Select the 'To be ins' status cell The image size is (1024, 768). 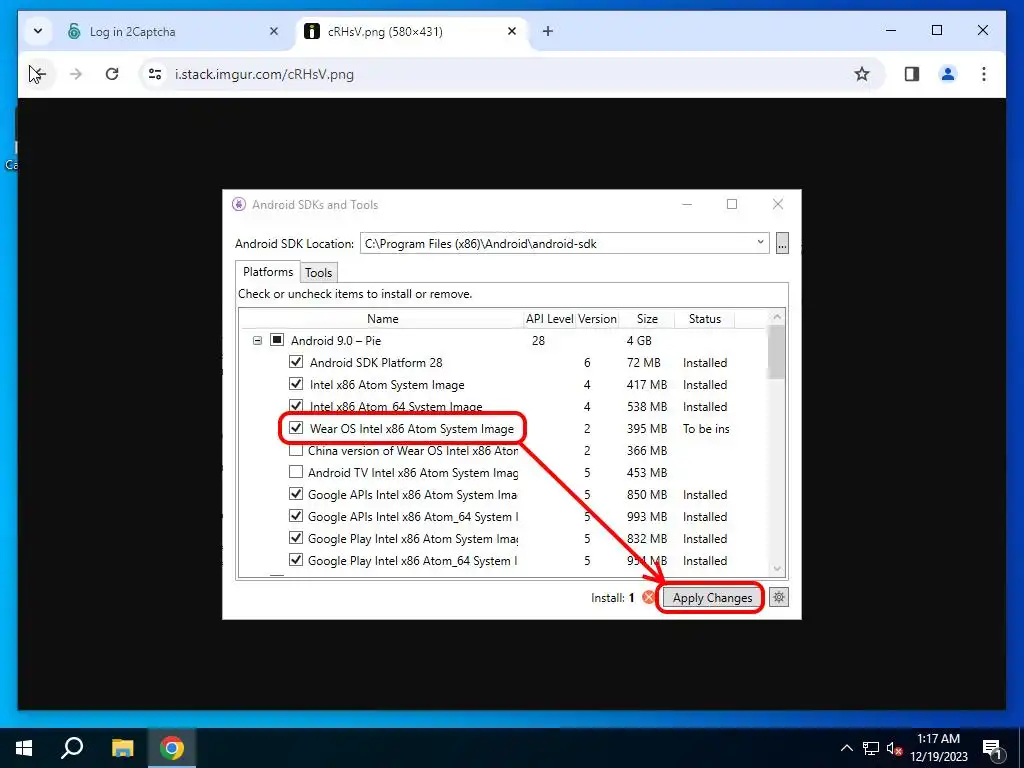[706, 428]
